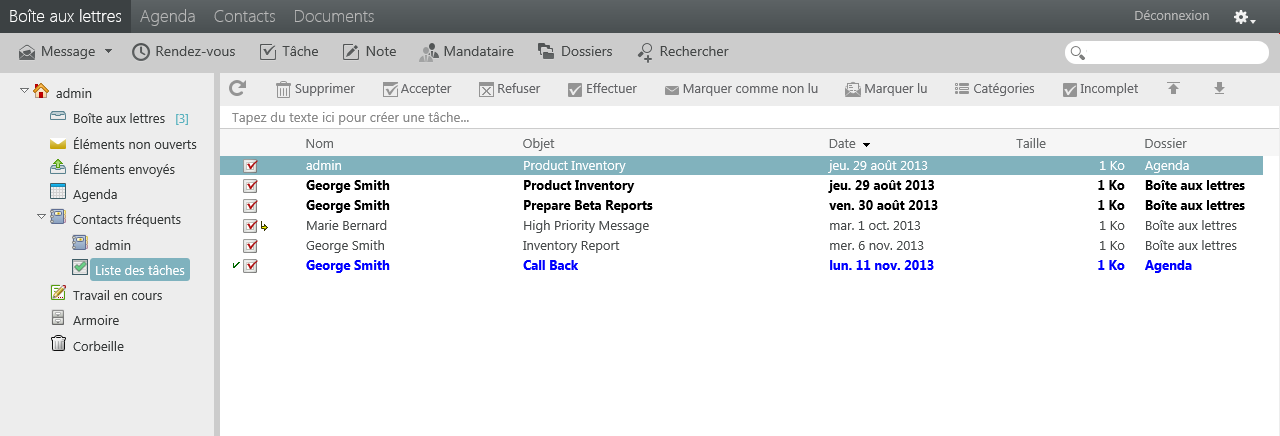
Task: Click the refresh icon in the task toolbar
Action: (x=237, y=88)
